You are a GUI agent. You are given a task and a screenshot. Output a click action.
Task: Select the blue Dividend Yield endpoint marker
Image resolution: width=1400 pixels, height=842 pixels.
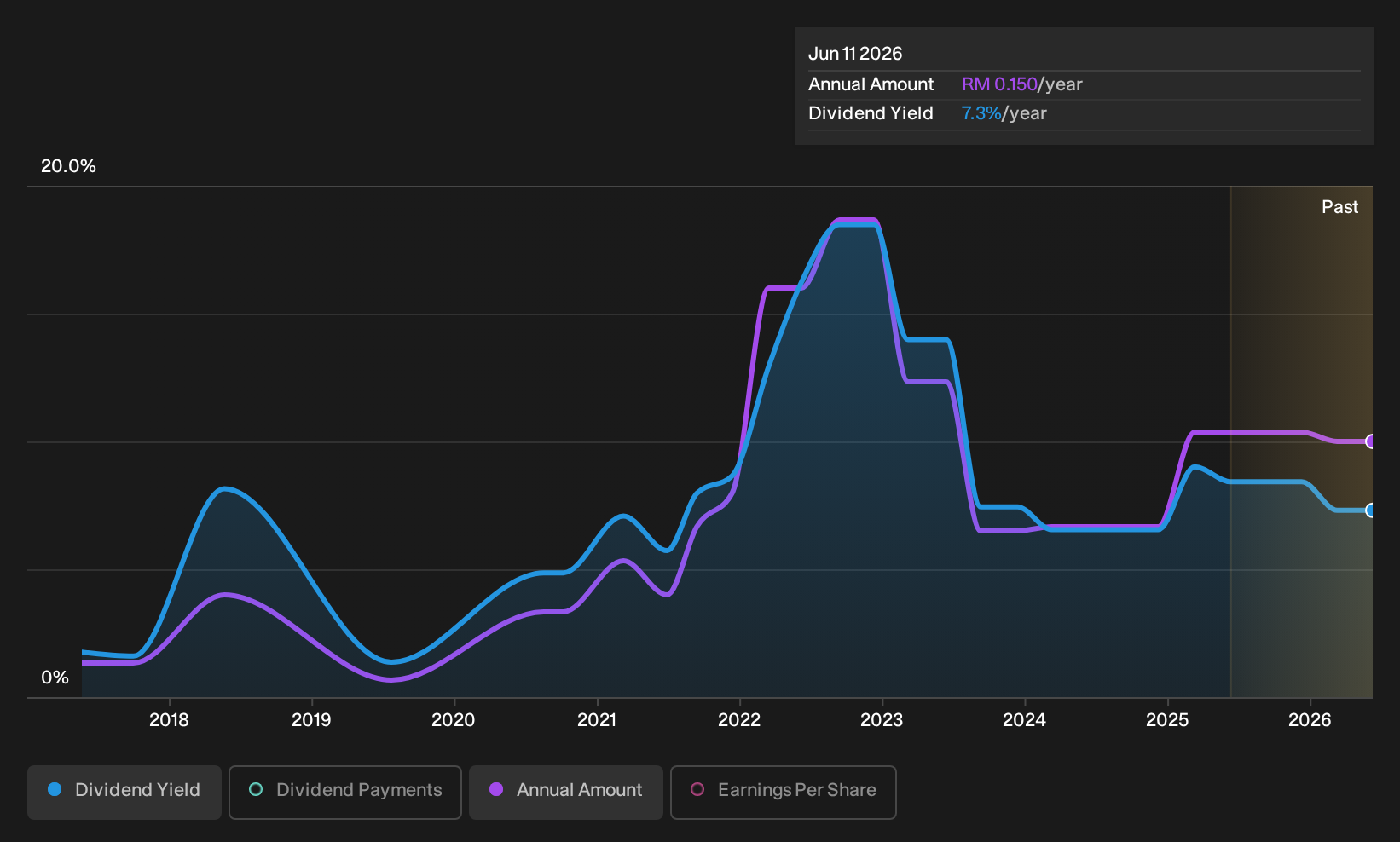pos(1371,510)
